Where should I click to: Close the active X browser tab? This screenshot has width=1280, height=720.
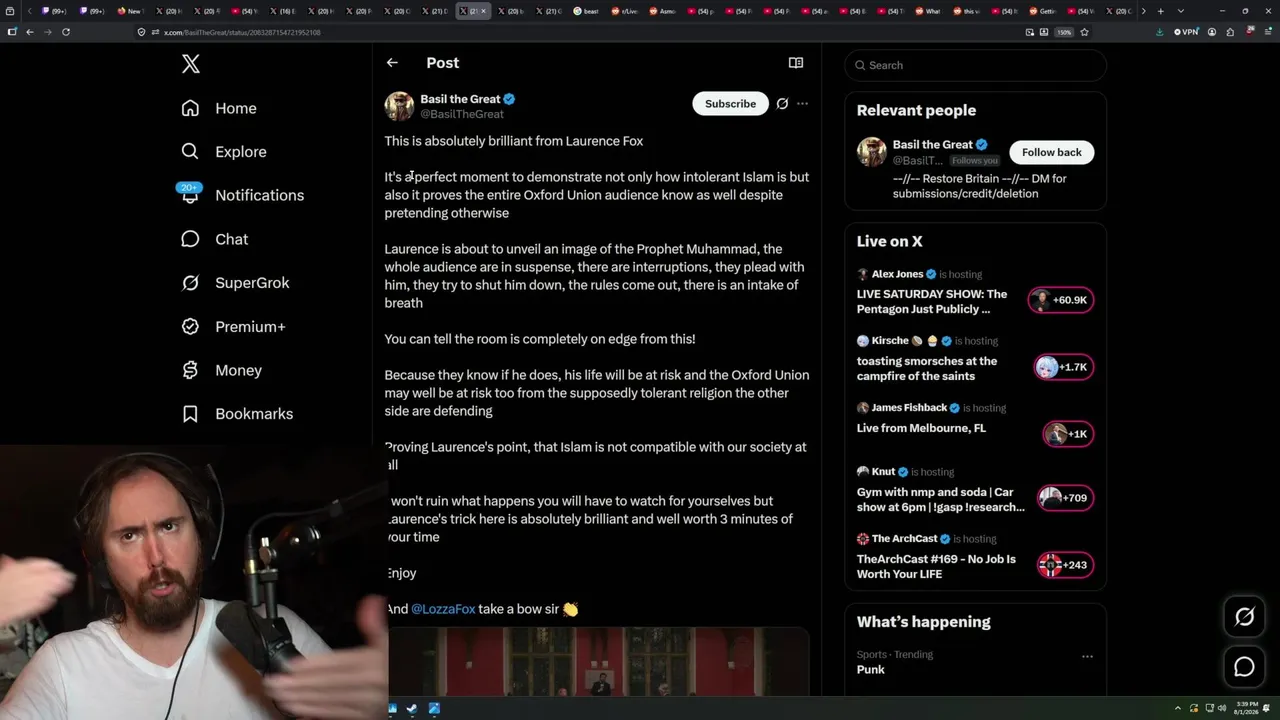484,11
